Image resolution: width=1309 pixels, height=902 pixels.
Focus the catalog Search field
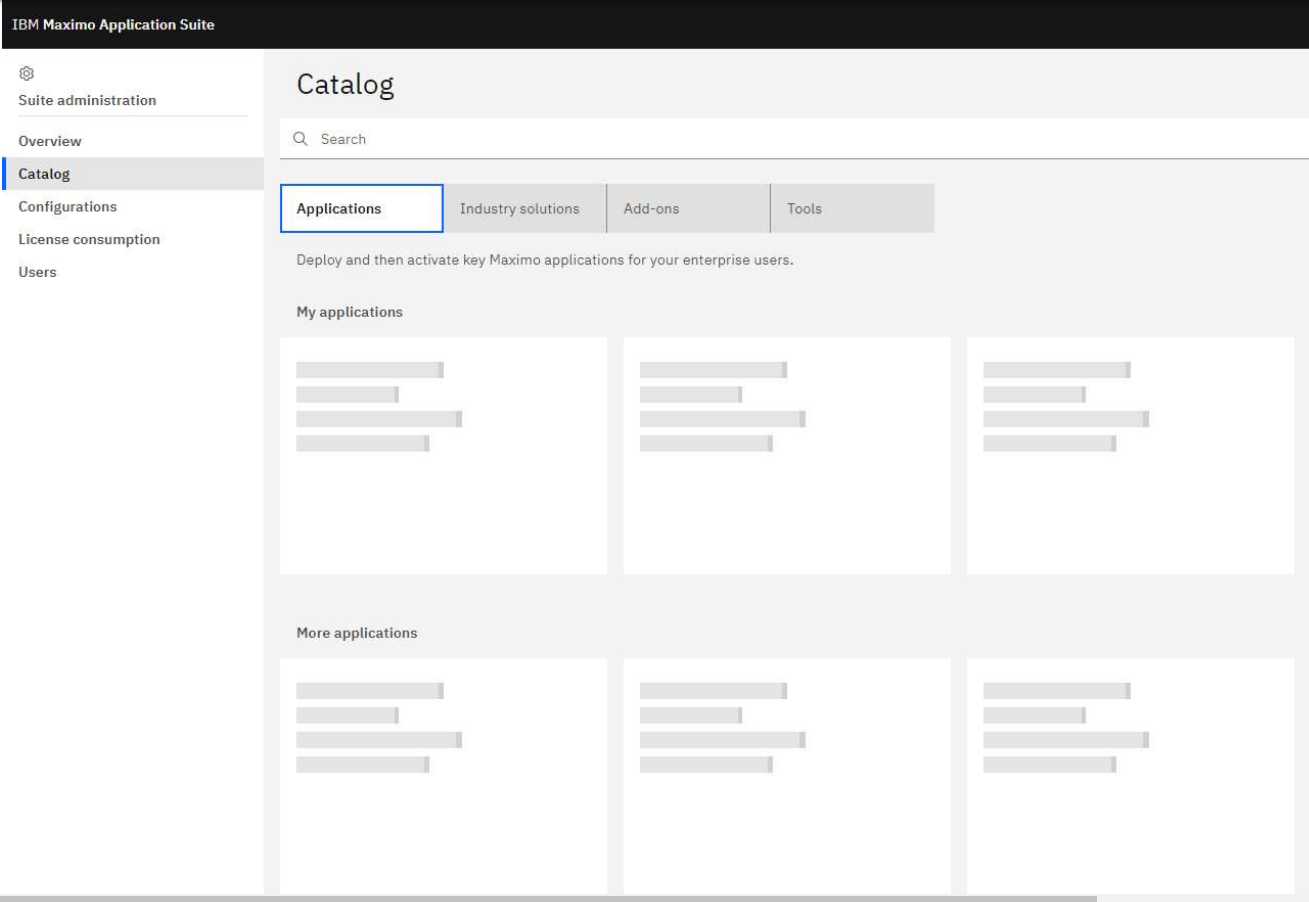(794, 139)
